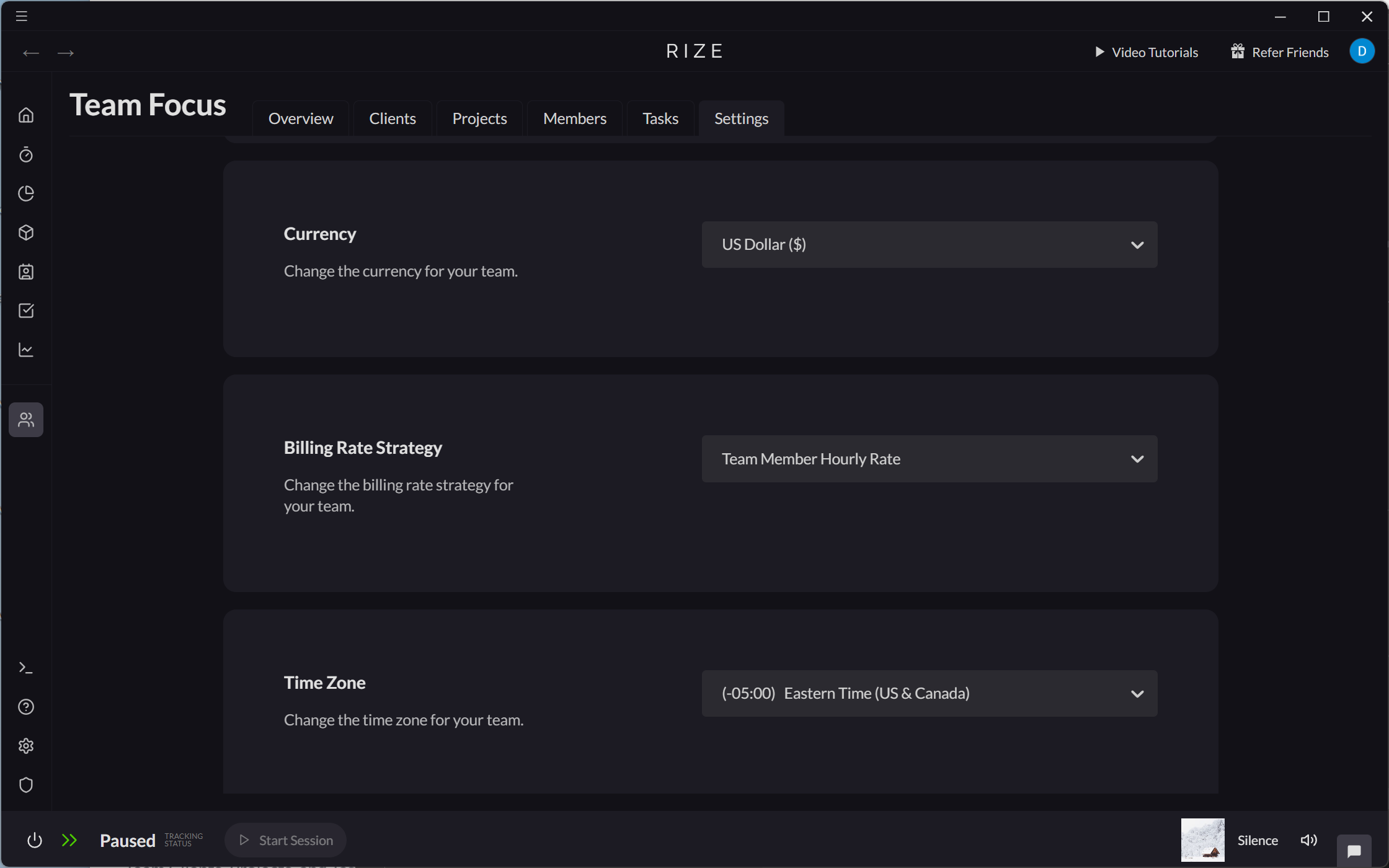Open the Currency dropdown
Viewport: 1389px width, 868px height.
930,244
